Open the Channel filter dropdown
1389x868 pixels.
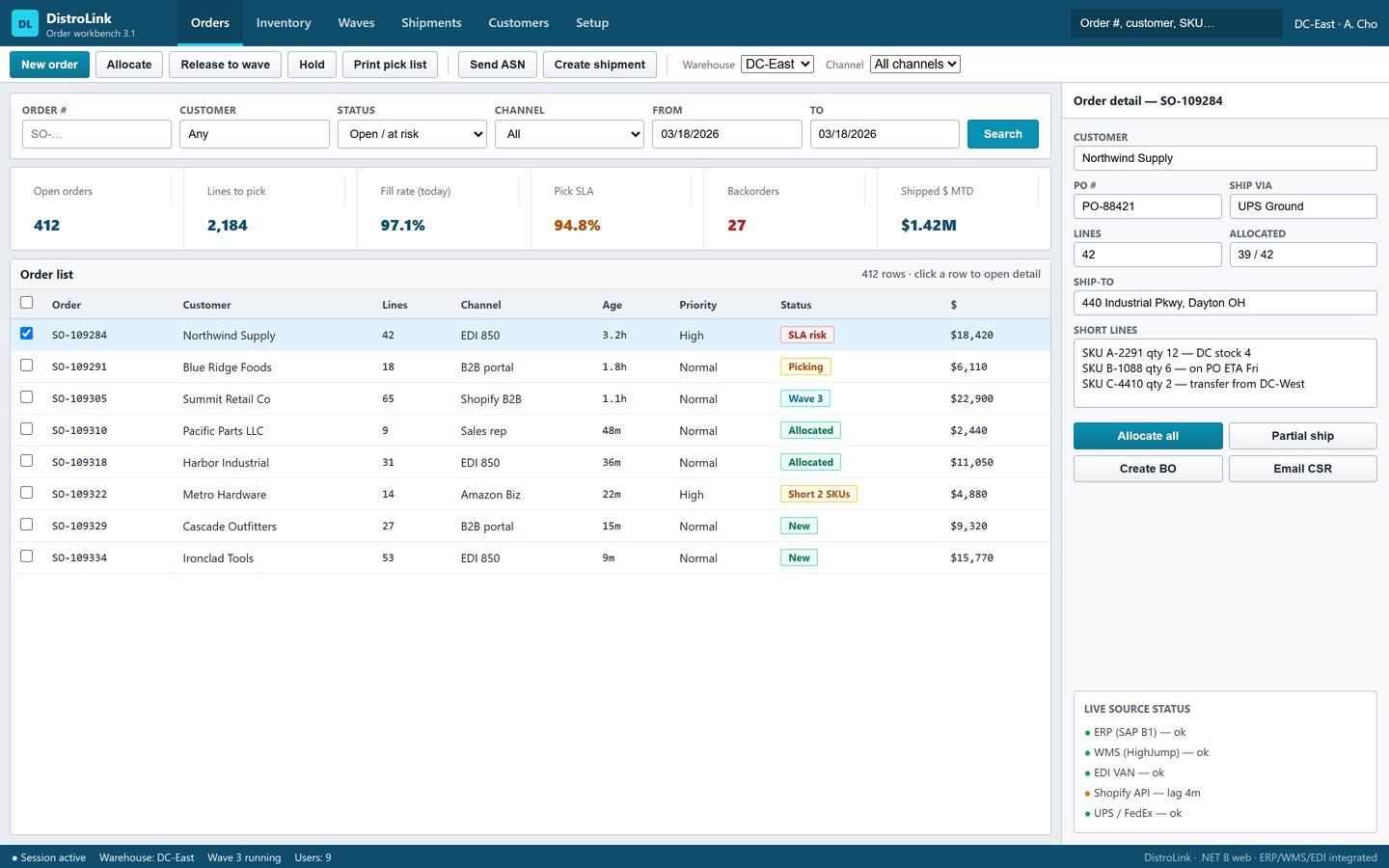point(569,134)
